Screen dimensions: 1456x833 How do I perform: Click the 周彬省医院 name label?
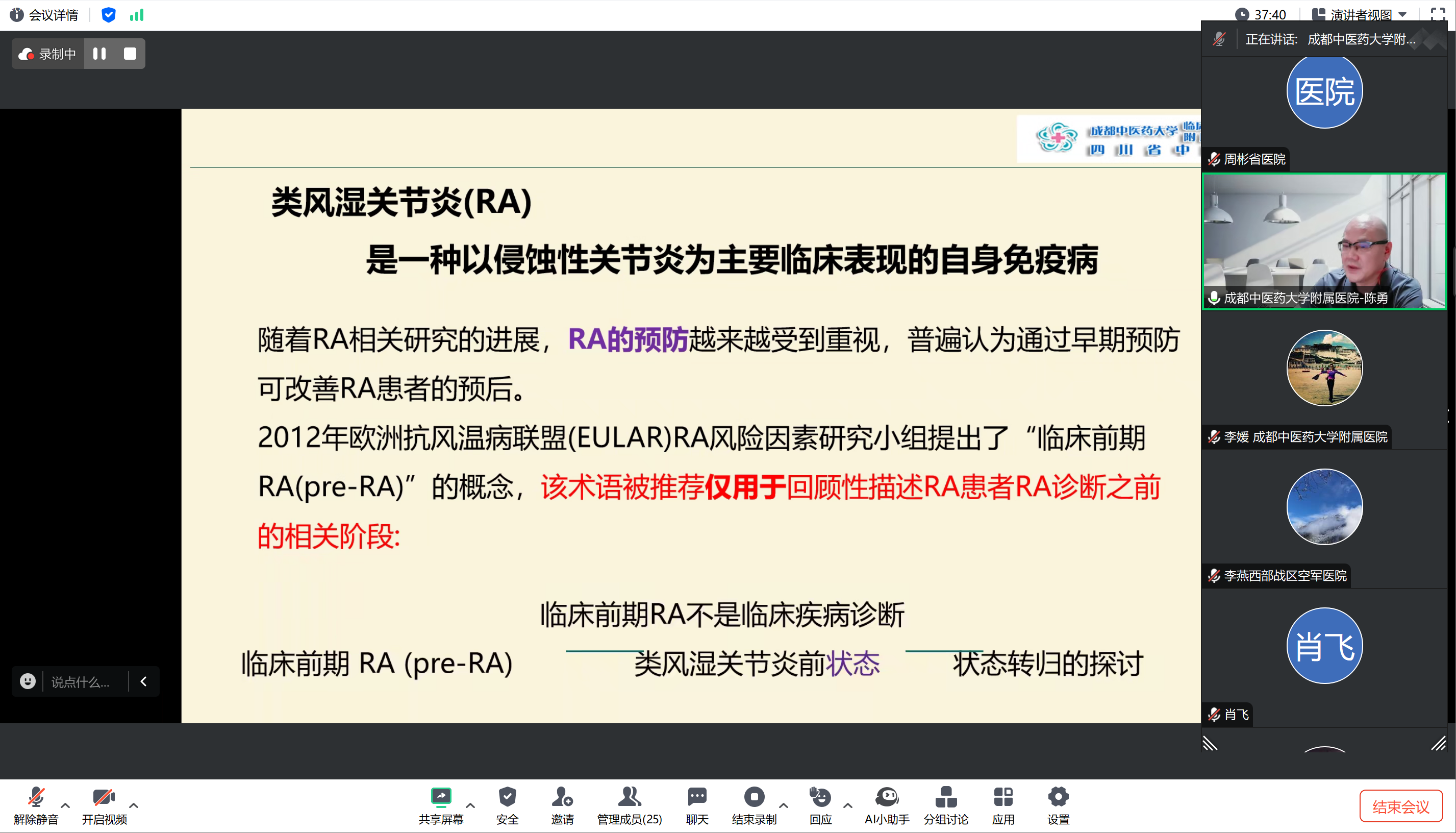point(1254,159)
